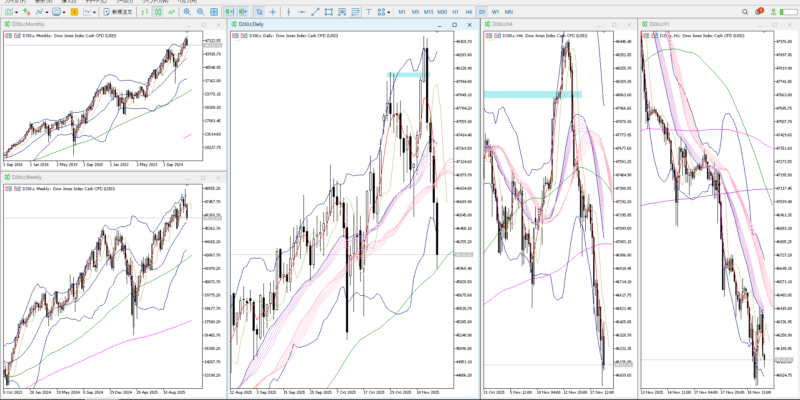Switch the chart to candlestick display

coord(158,11)
